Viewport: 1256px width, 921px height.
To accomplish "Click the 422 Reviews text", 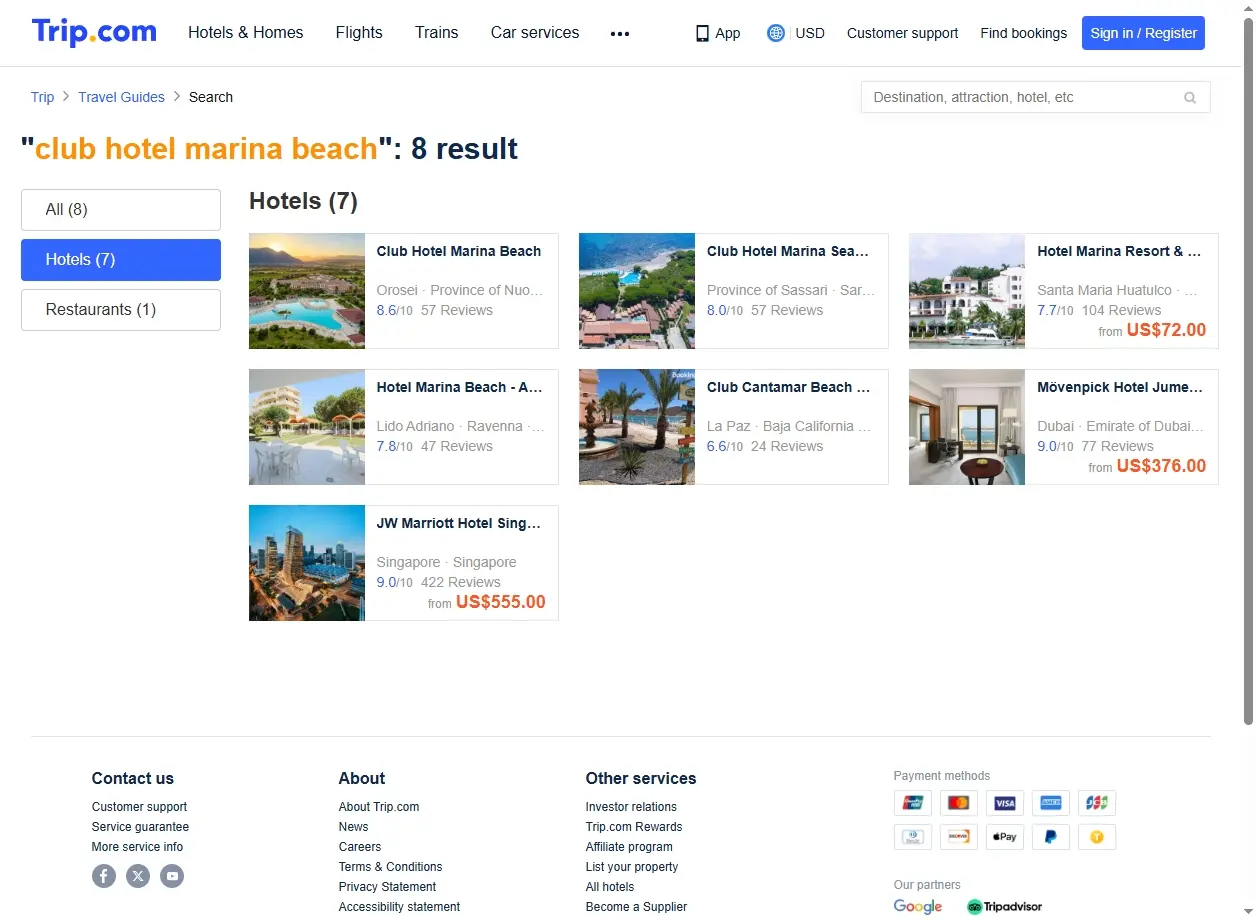I will click(461, 582).
